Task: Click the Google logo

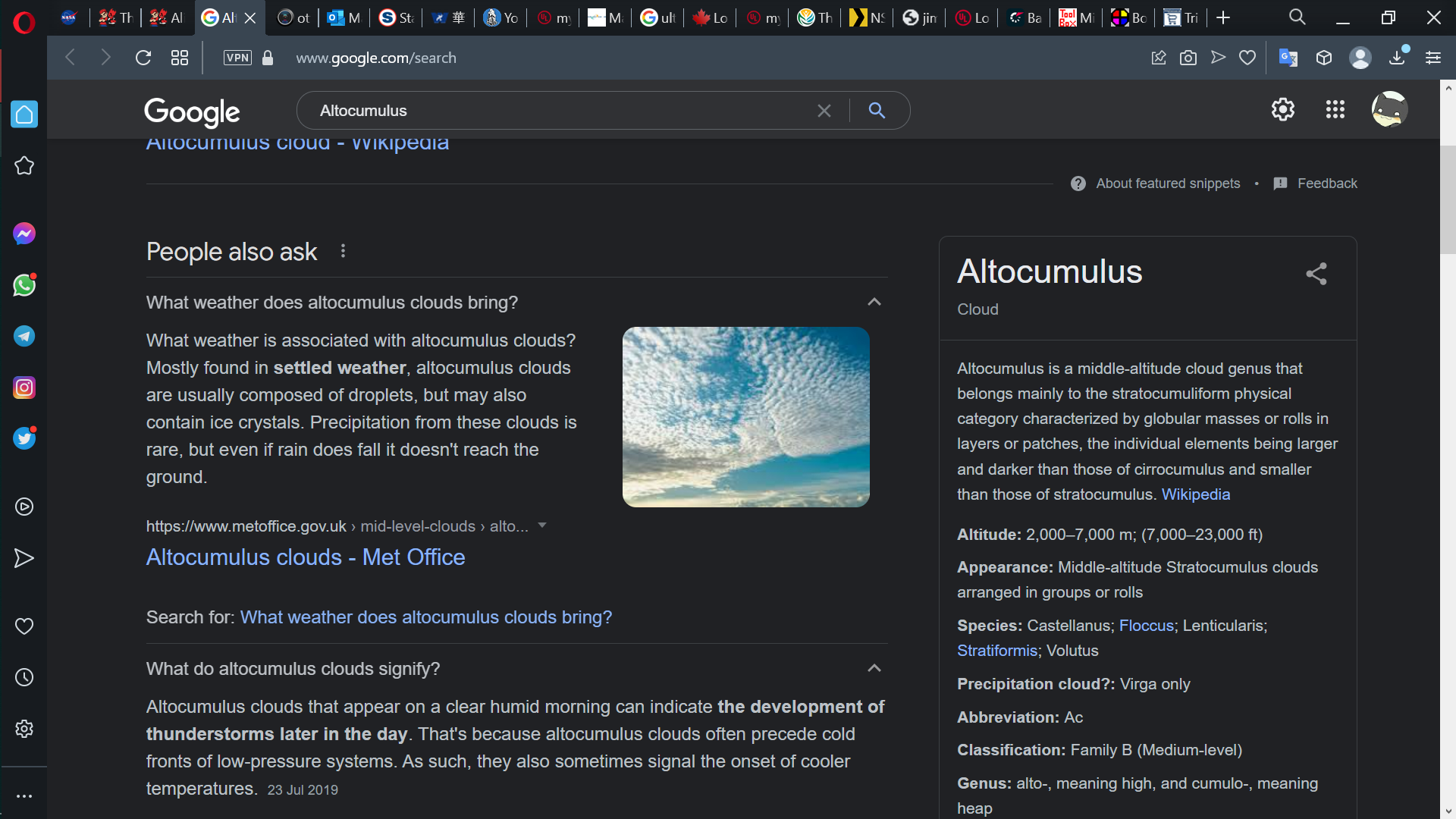Action: click(x=192, y=111)
